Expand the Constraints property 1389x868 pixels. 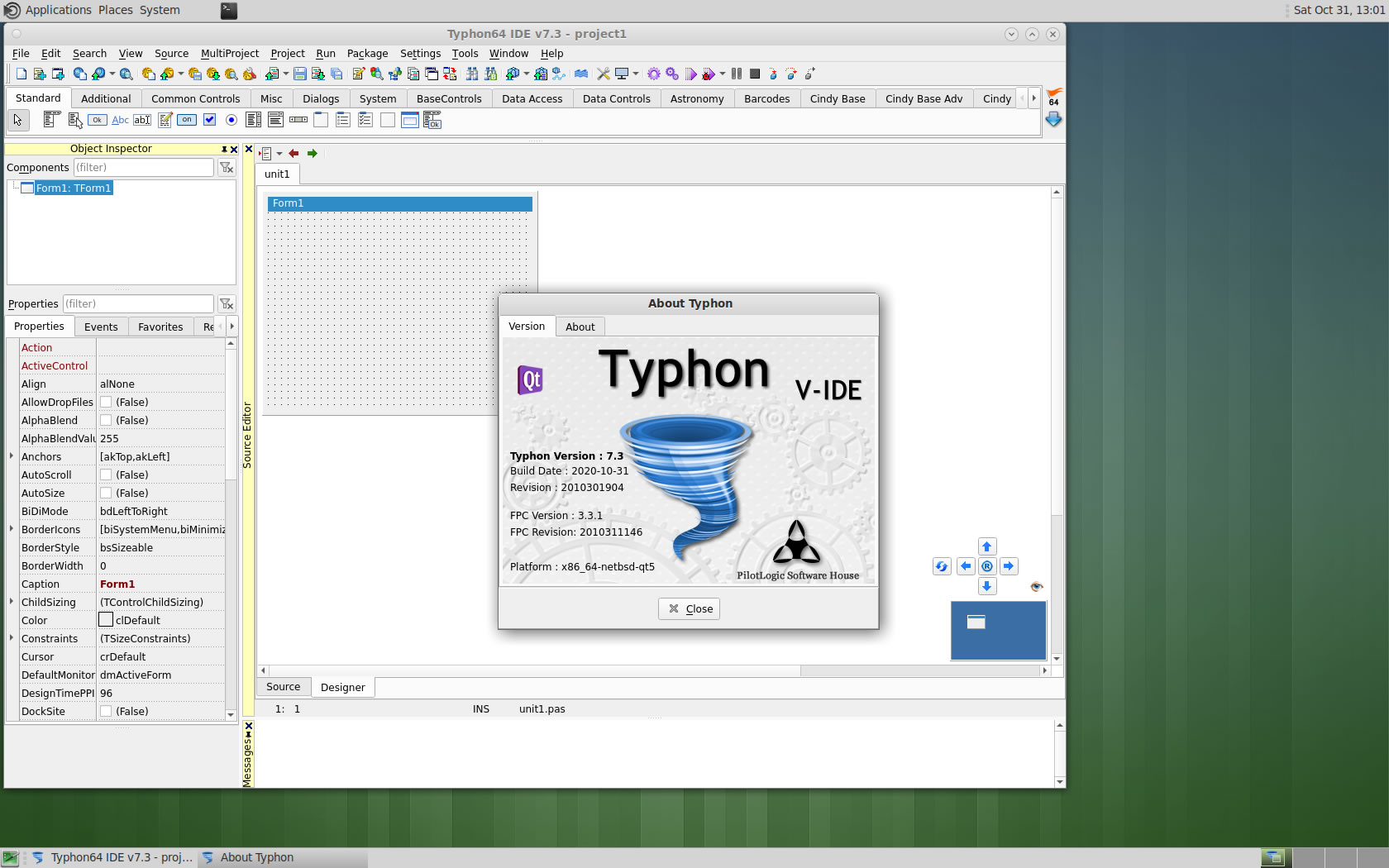(12, 638)
